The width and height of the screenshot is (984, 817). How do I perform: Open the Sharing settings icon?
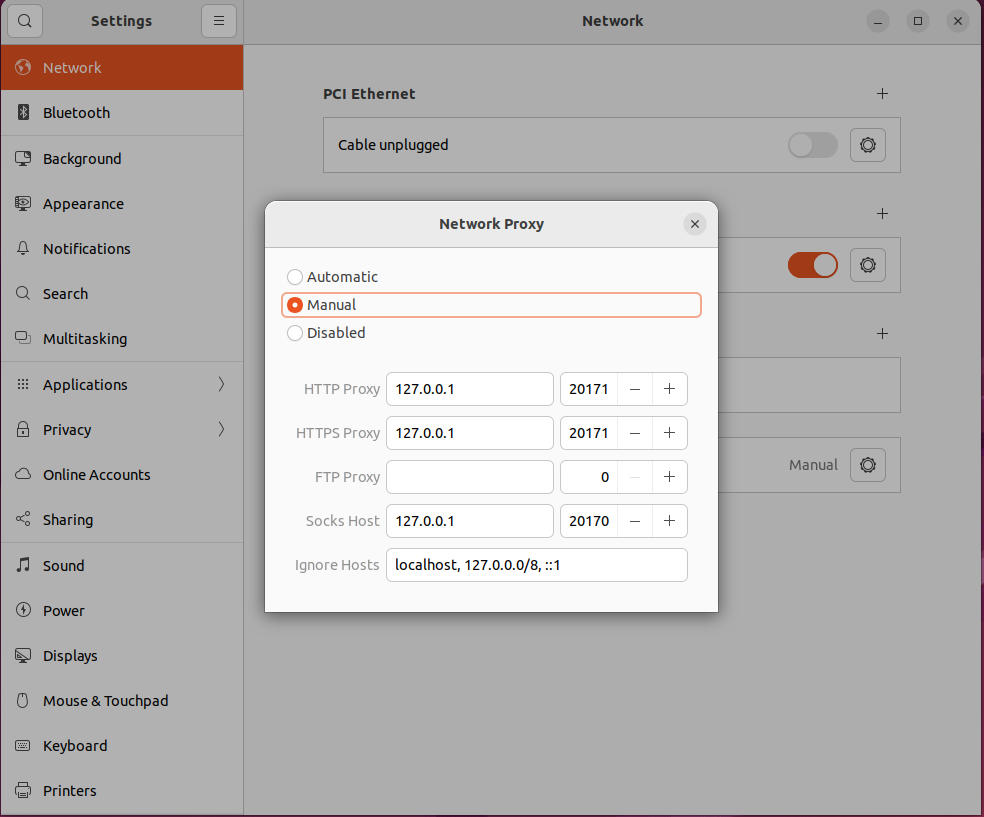pyautogui.click(x=22, y=519)
